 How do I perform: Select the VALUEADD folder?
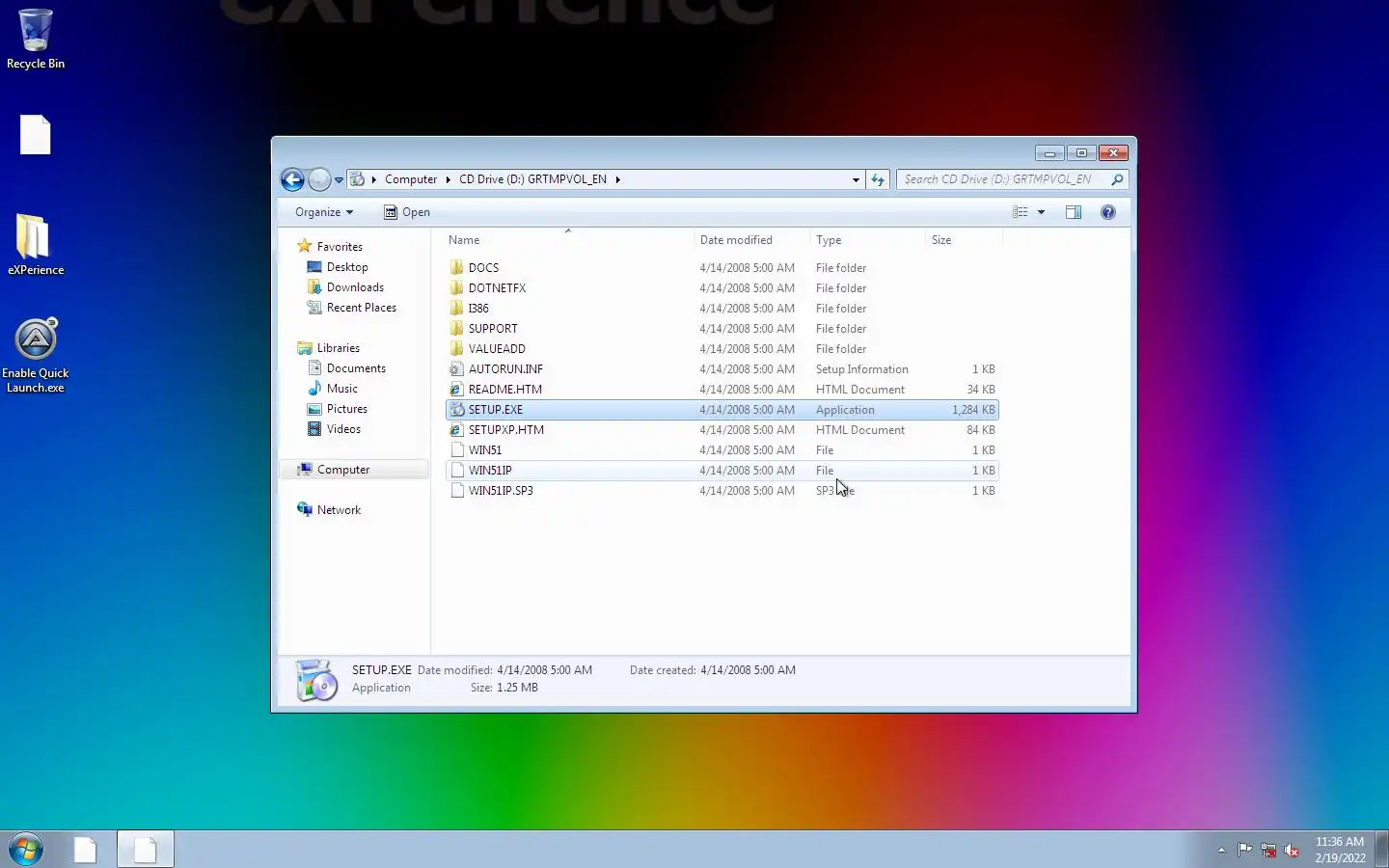[722, 349]
